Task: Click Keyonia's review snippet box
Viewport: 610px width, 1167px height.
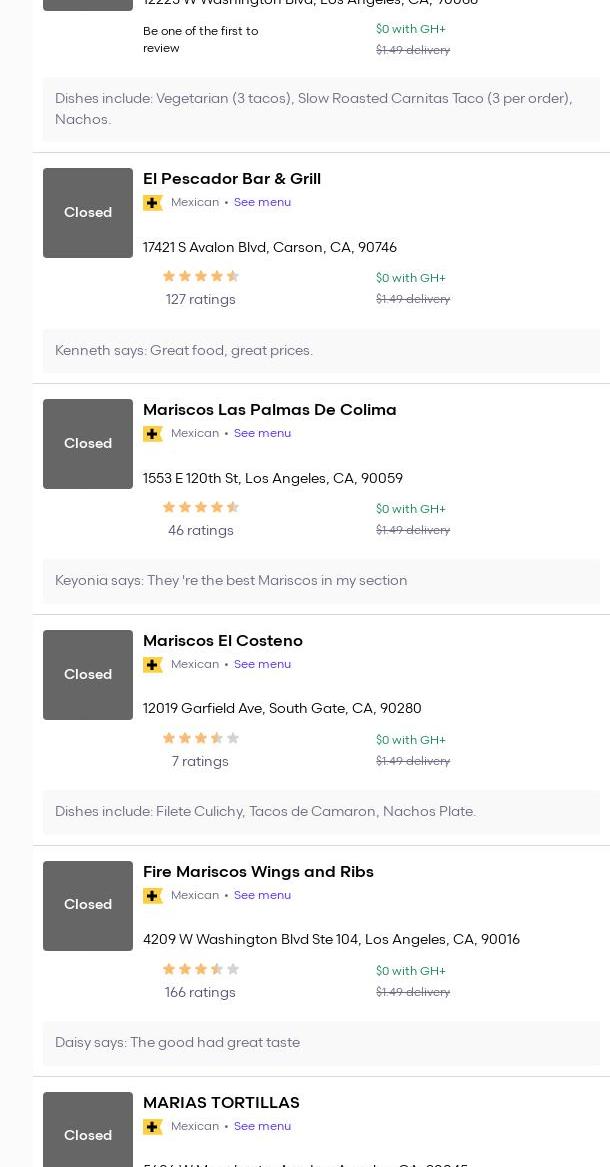Action: click(321, 581)
